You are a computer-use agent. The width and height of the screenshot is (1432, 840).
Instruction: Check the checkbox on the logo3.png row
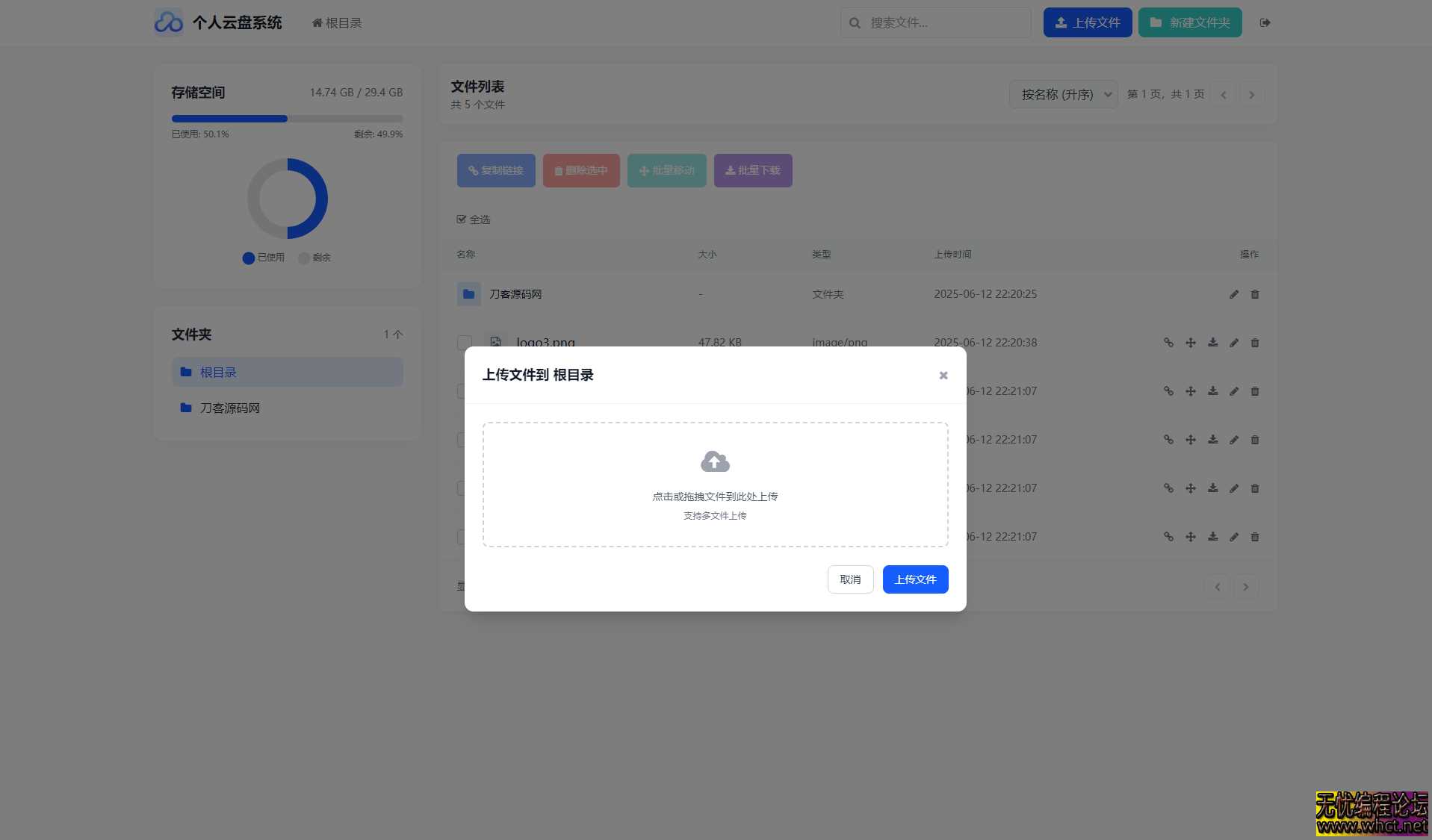[465, 343]
